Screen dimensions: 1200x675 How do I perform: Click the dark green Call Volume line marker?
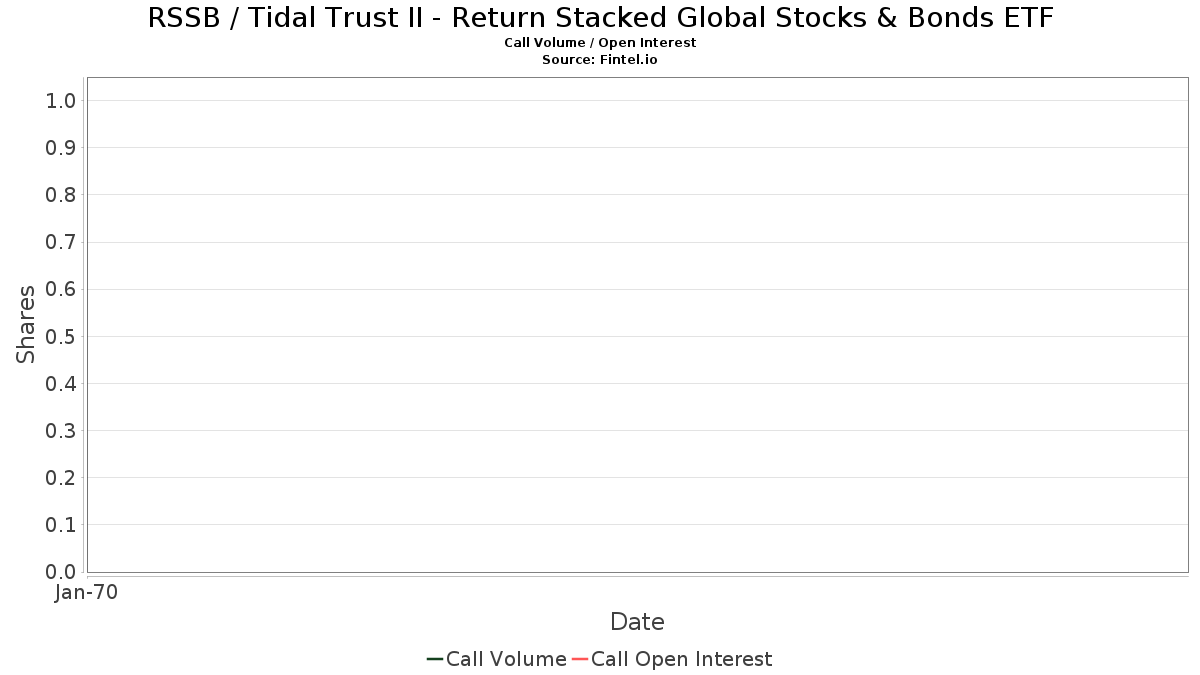(434, 659)
